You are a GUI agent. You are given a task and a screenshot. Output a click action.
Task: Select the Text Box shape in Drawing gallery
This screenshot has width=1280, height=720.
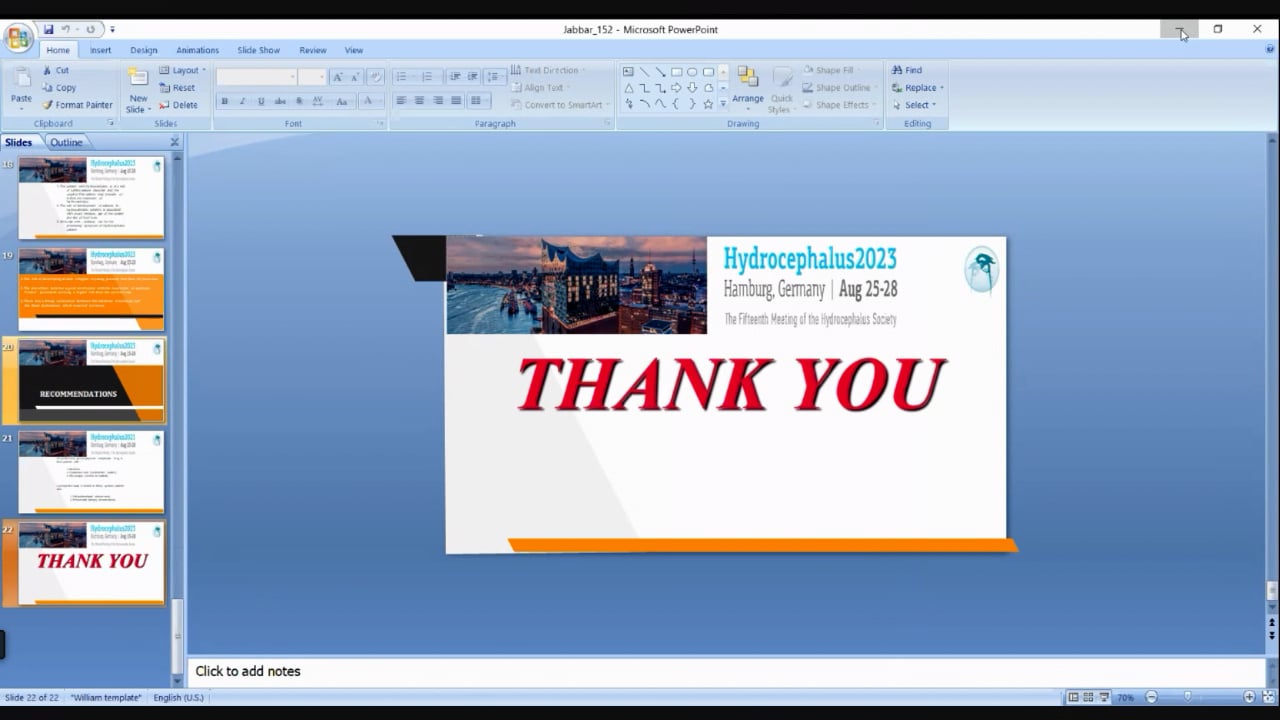(x=628, y=71)
